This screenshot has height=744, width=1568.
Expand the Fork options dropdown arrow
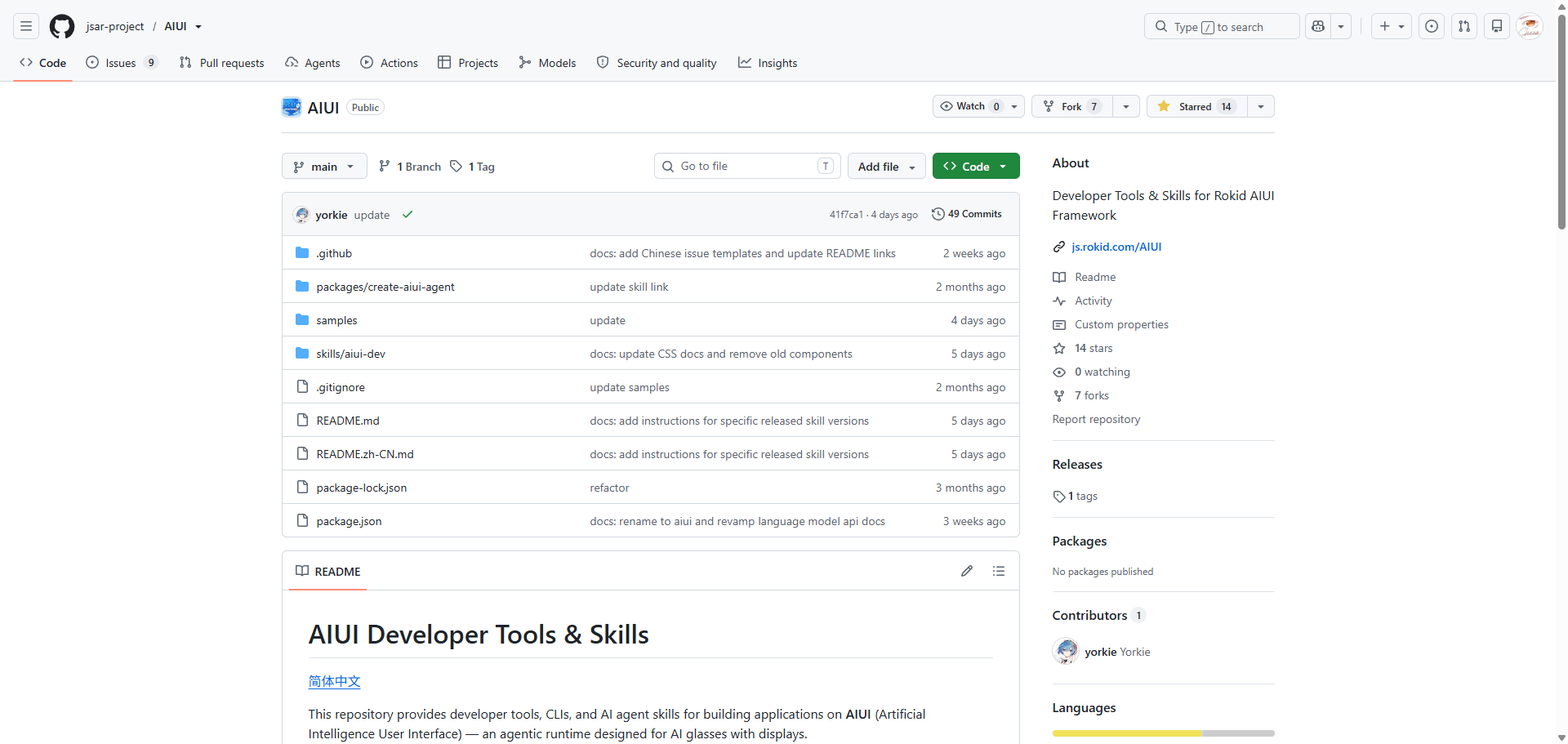(1126, 106)
